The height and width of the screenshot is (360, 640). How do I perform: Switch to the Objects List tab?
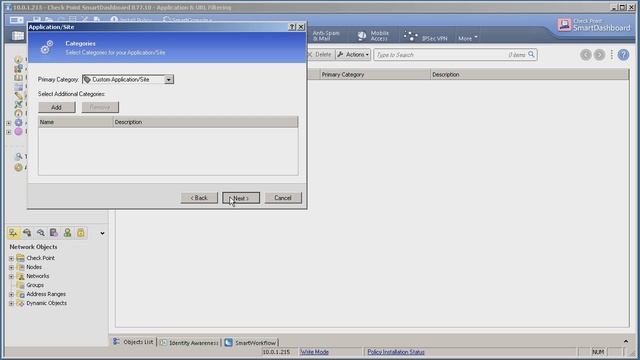point(133,342)
